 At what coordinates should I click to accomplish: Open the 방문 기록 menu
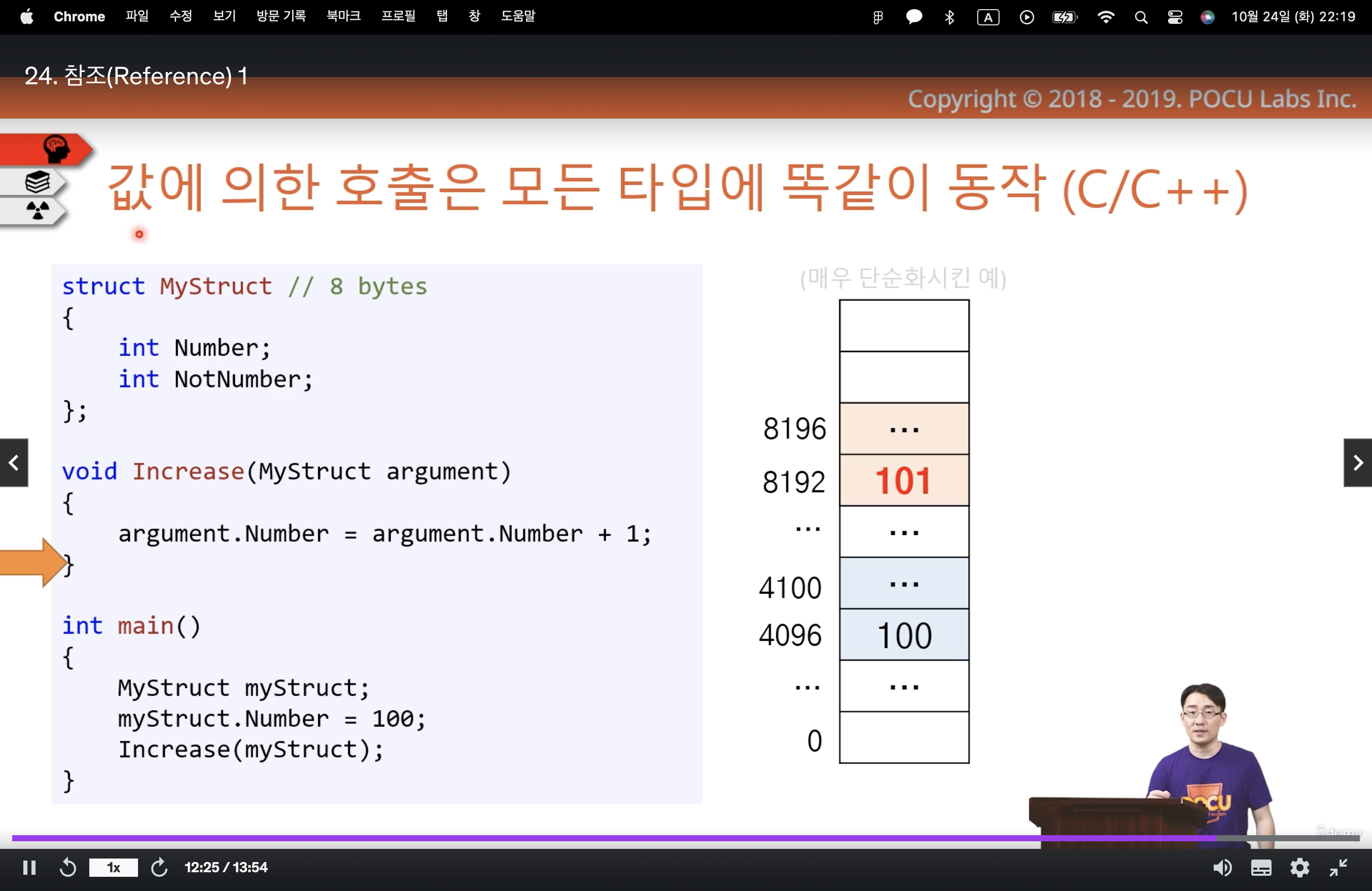coord(281,16)
